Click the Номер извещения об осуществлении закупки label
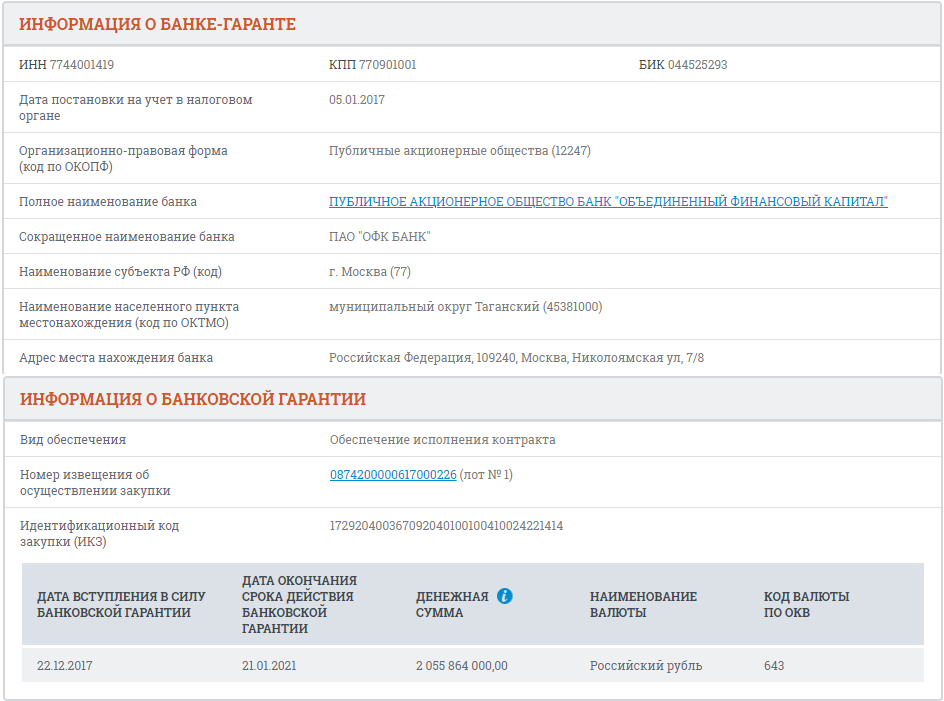This screenshot has height=701, width=944. click(95, 482)
